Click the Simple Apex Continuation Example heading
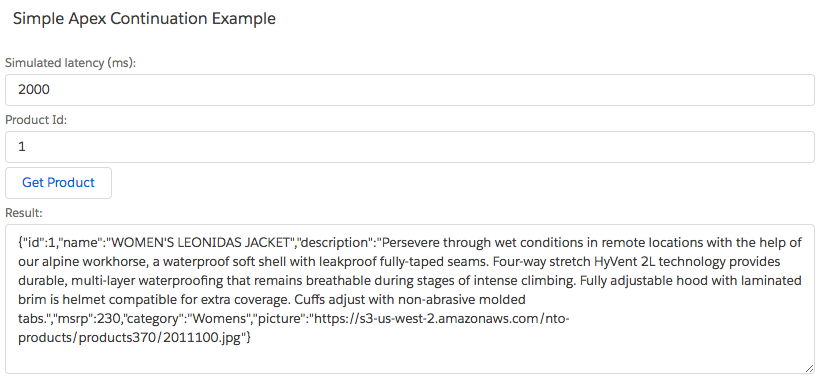Viewport: 821px width, 383px height. (144, 18)
